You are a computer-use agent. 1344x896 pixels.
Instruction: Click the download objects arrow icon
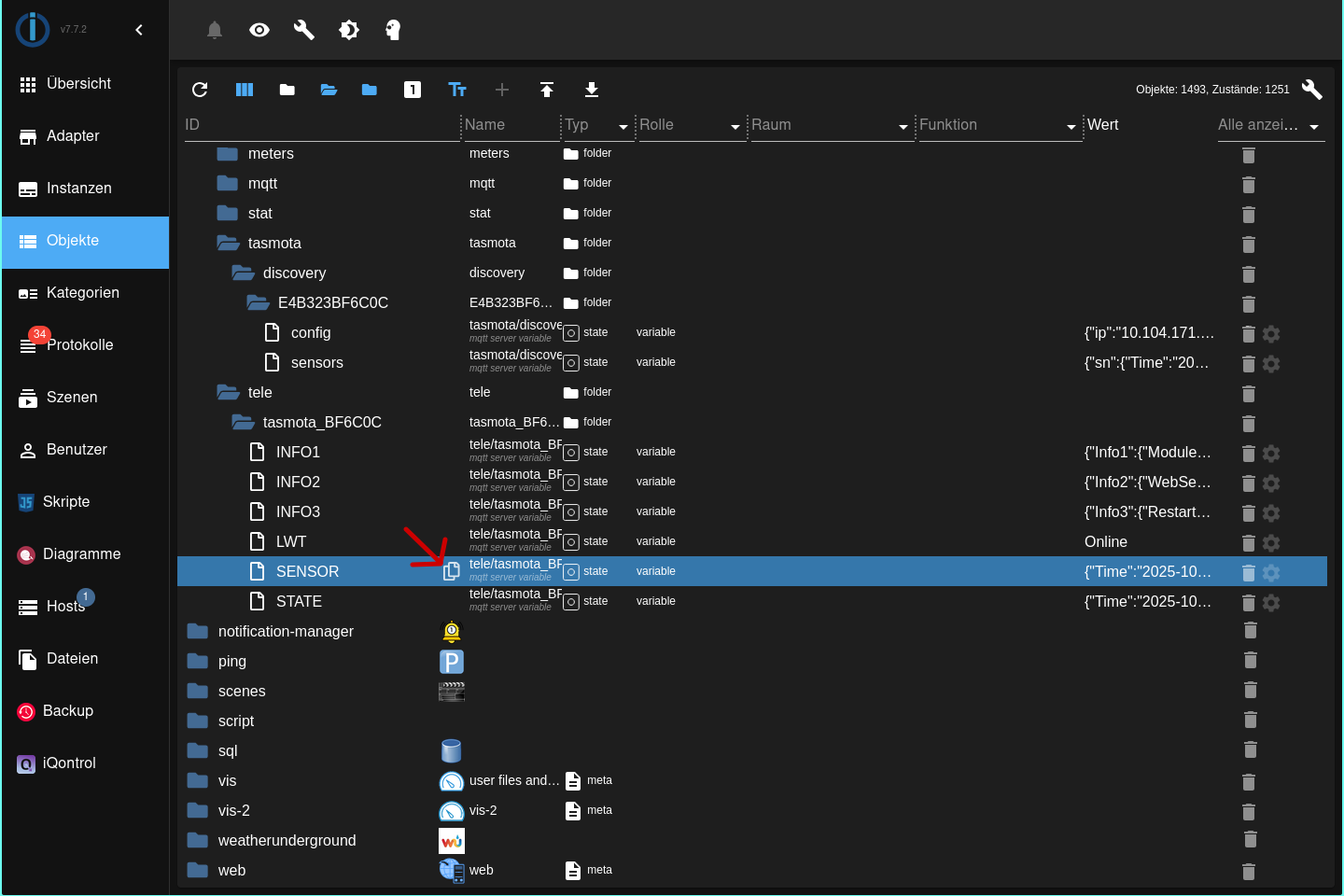pos(592,90)
